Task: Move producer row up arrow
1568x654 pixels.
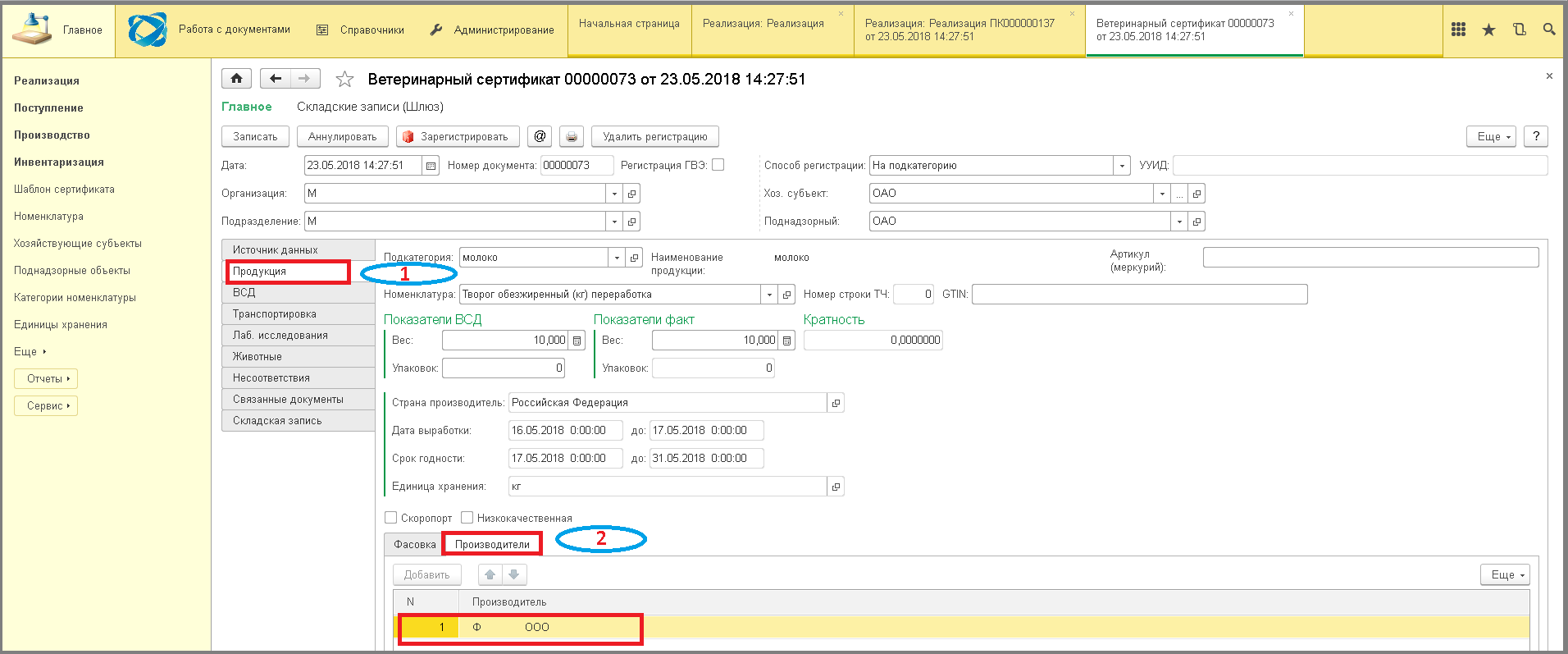Action: [x=490, y=574]
